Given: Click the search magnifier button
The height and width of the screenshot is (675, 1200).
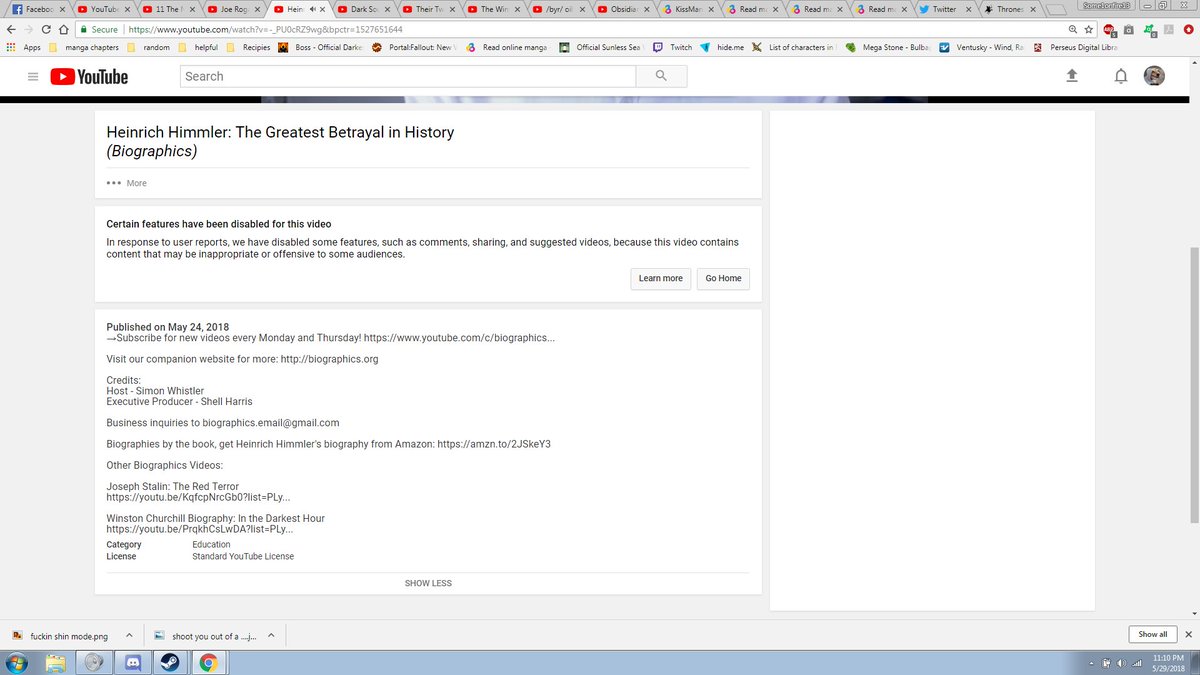Looking at the screenshot, I should 660,76.
